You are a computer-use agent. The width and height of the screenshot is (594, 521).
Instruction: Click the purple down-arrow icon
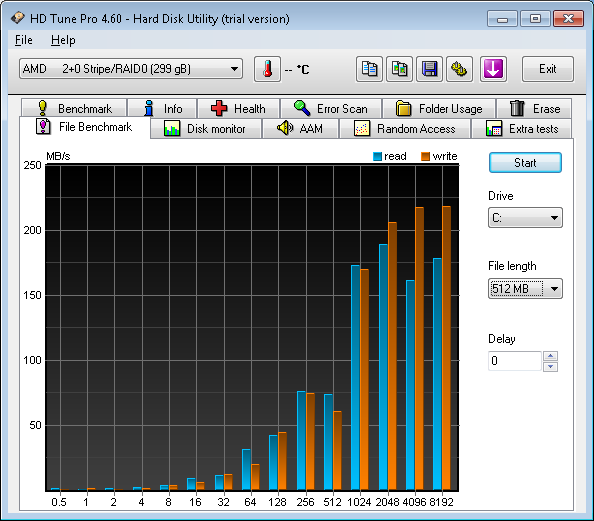[493, 69]
